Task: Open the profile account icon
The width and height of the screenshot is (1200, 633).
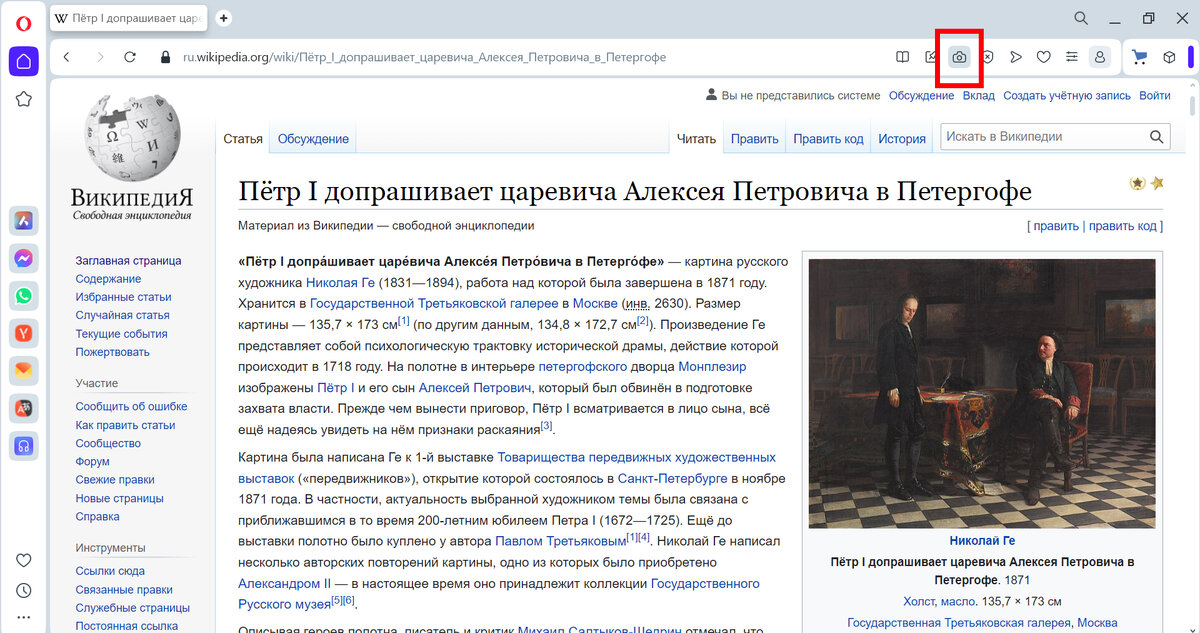Action: [x=1100, y=57]
